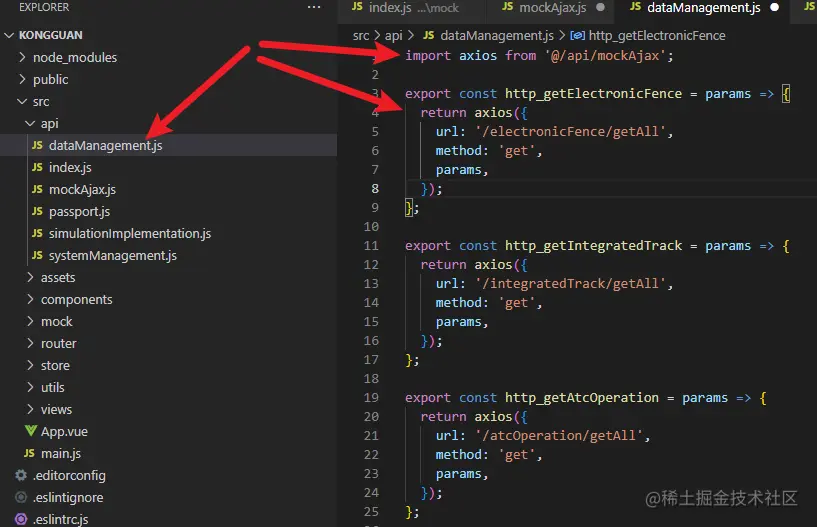Click dataManagement.js in the breadcrumb
The image size is (817, 527).
tap(497, 35)
